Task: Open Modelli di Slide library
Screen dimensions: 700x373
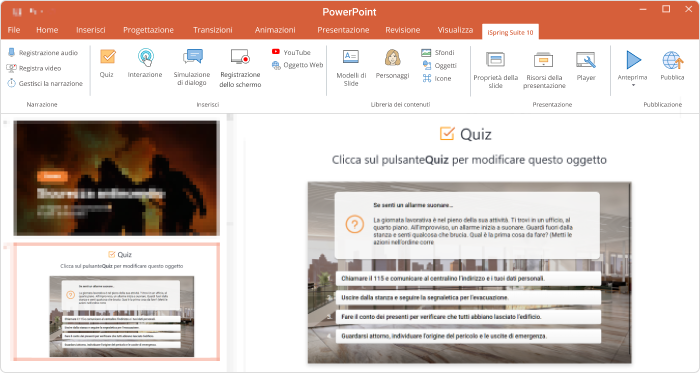Action: (351, 68)
